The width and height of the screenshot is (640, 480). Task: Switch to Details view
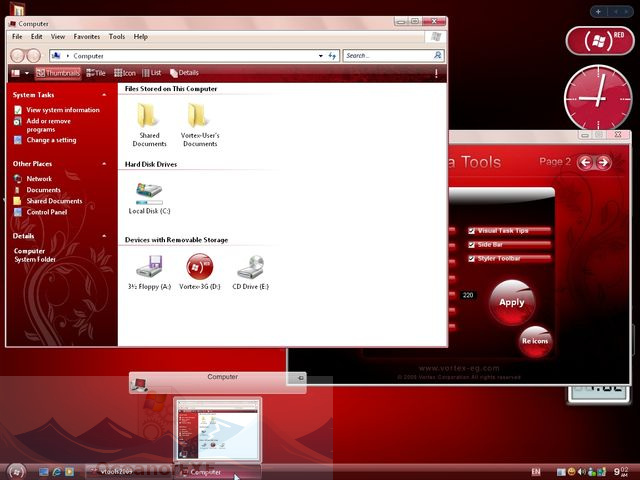[184, 73]
